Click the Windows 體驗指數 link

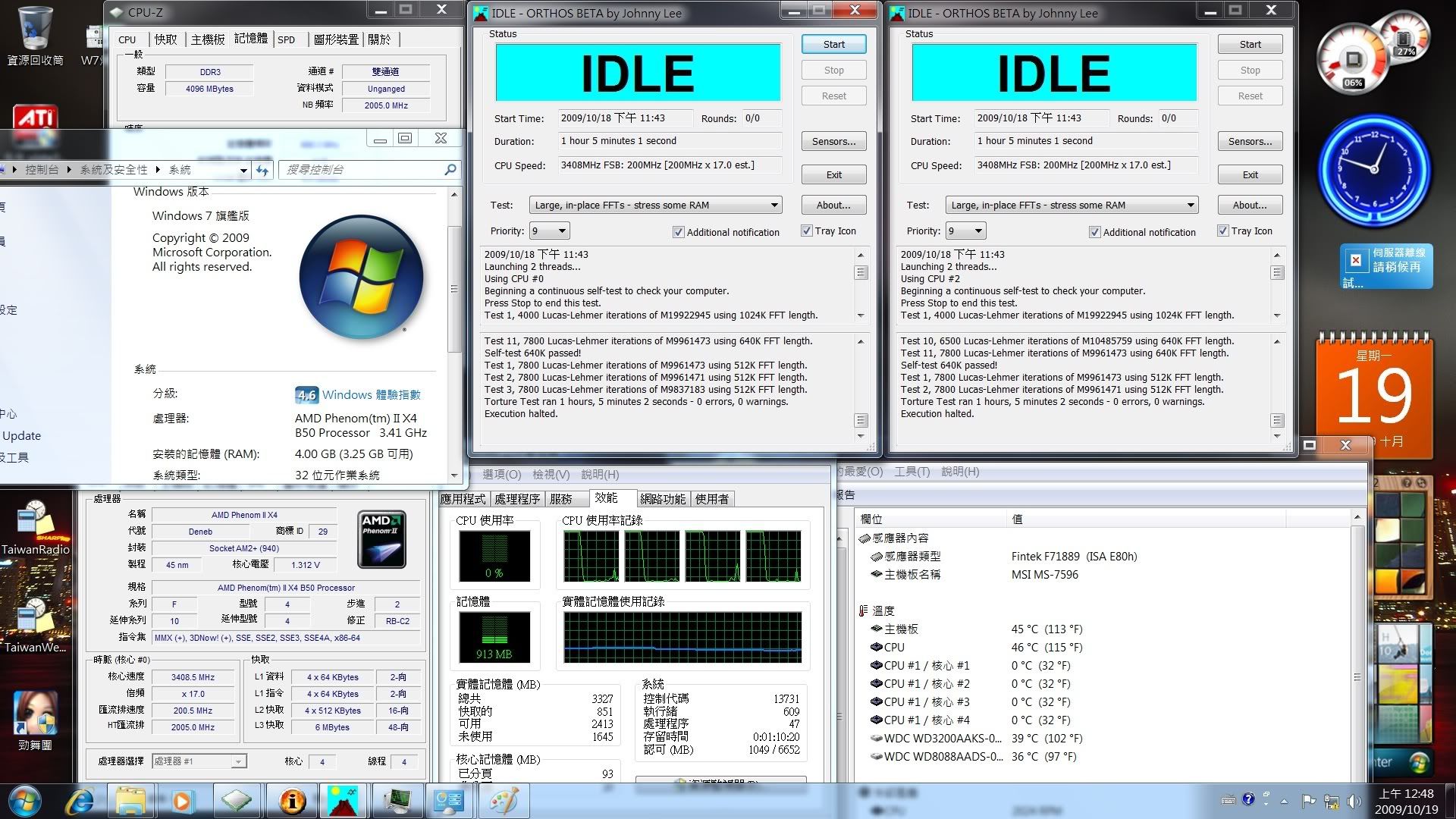click(371, 394)
